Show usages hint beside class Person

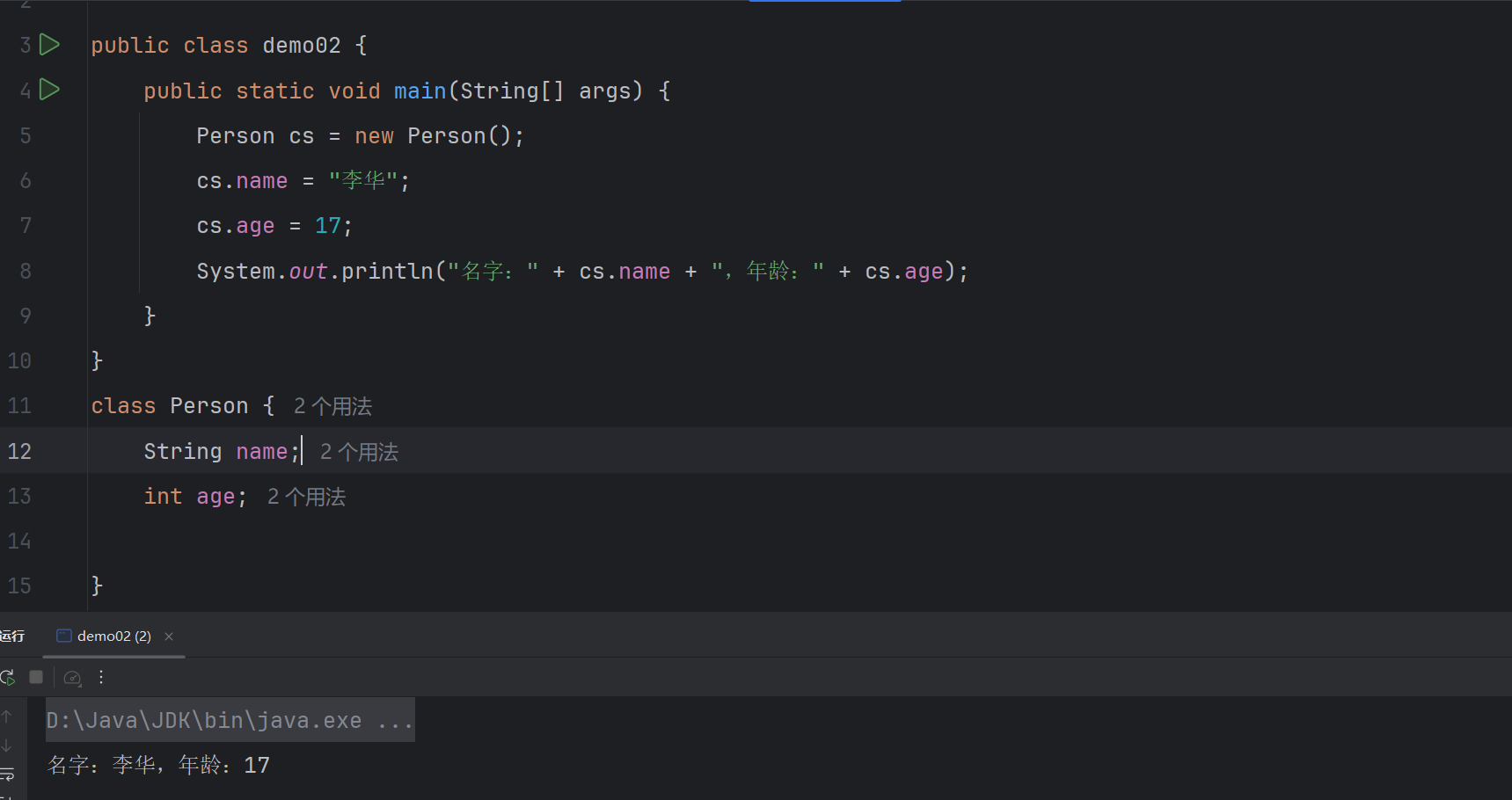(x=332, y=406)
